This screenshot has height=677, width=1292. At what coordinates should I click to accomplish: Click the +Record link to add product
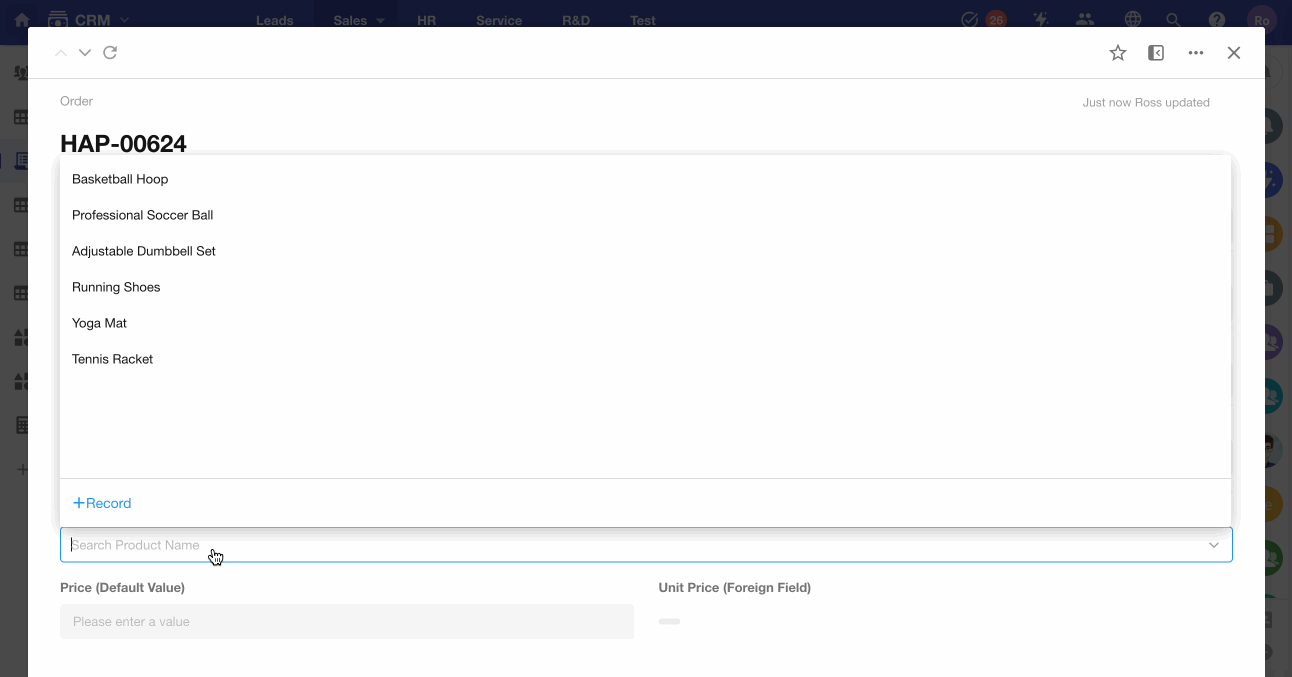(102, 503)
